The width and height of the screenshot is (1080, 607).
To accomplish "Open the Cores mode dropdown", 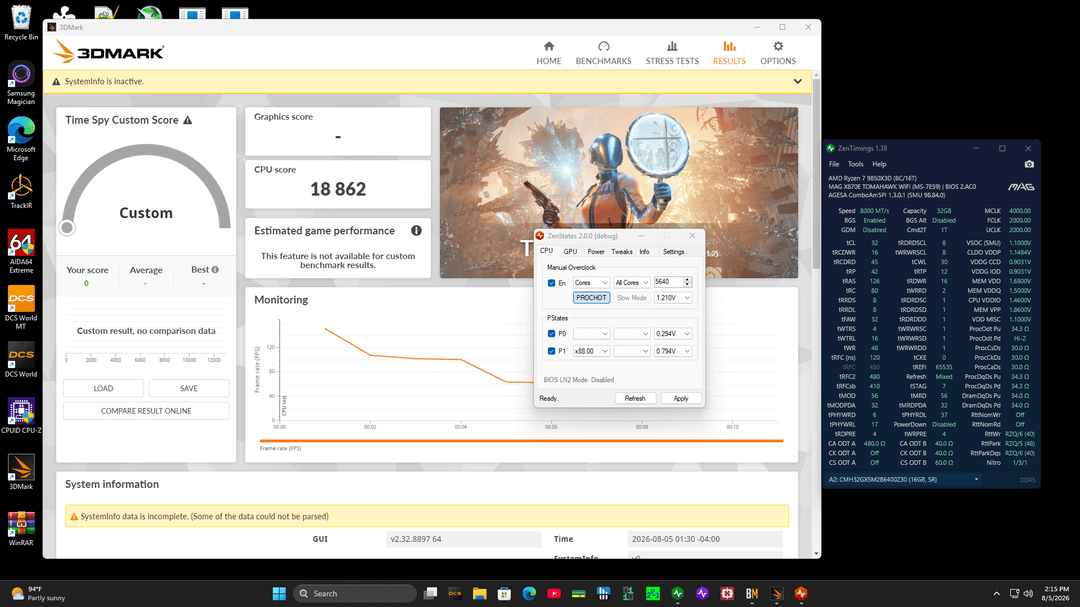I will 591,282.
